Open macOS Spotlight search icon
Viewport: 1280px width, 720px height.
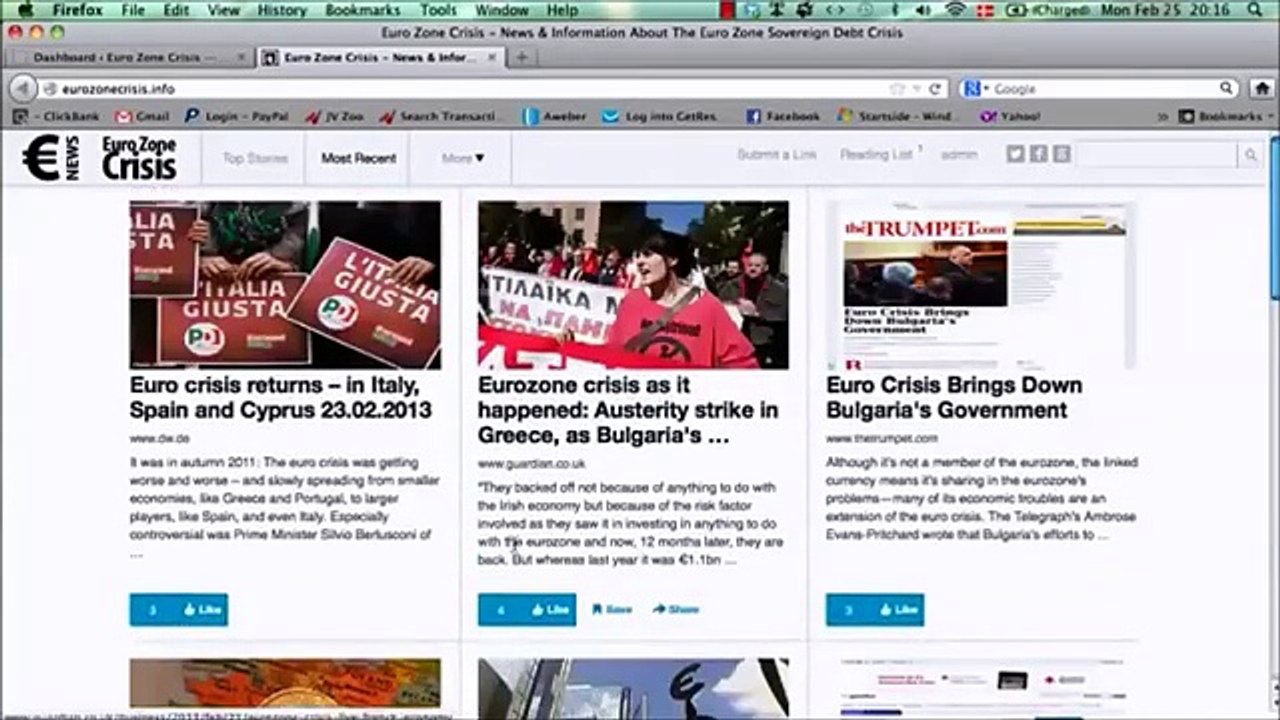1253,10
